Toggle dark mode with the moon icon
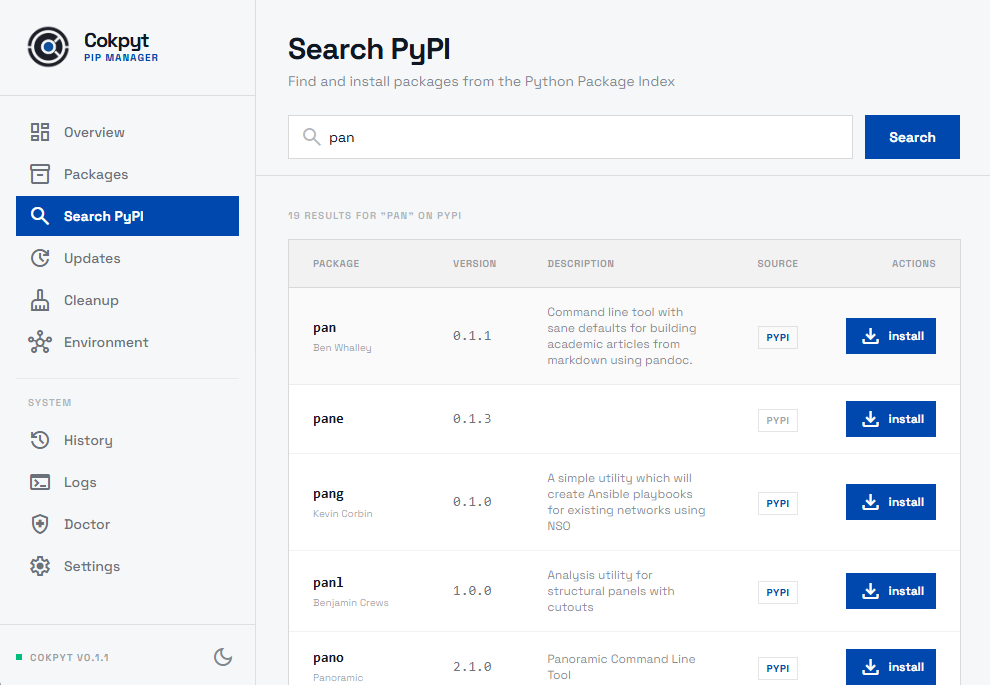The image size is (990, 685). coord(223,657)
